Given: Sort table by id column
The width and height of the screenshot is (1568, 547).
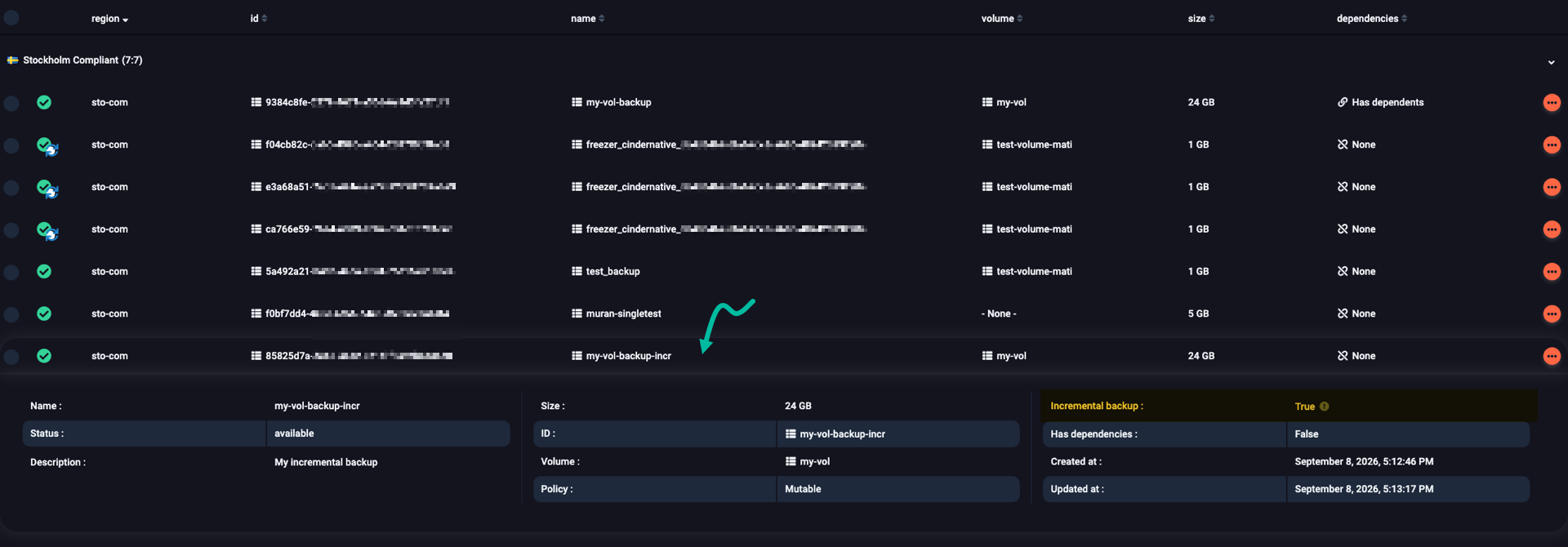Looking at the screenshot, I should 258,19.
